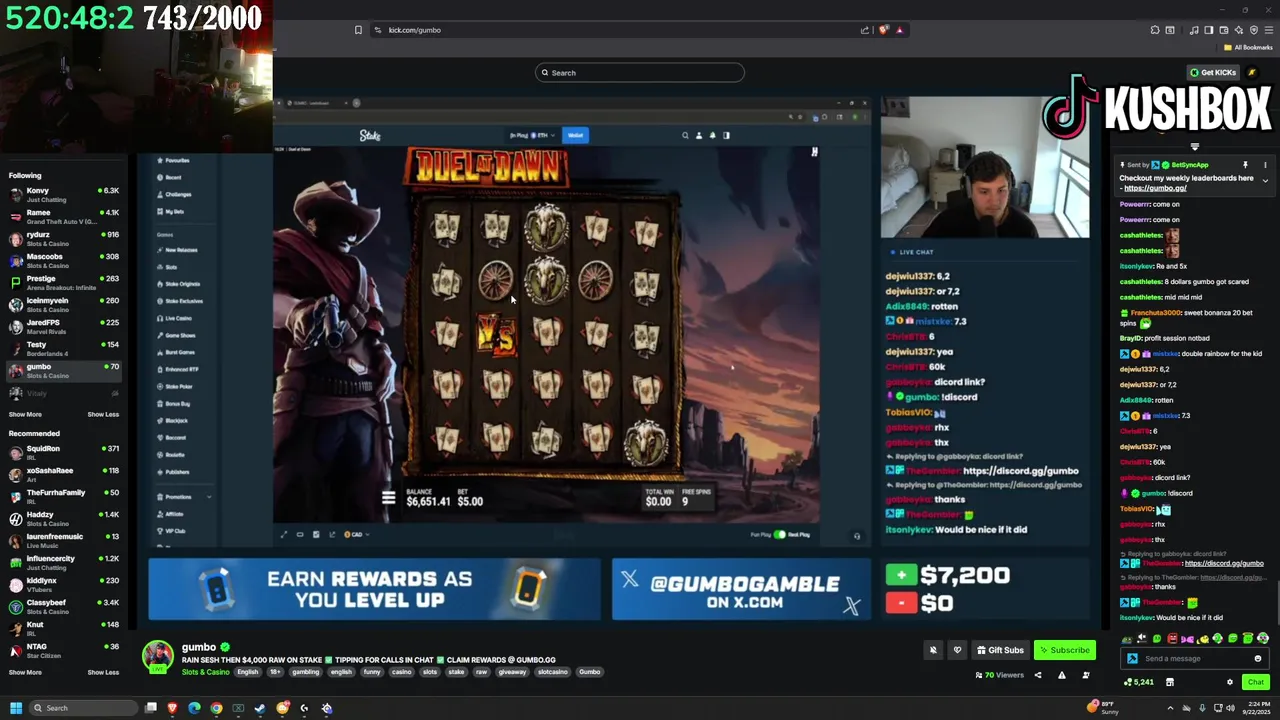
Task: Open Leo AI sparkle icon
Action: tap(1239, 30)
